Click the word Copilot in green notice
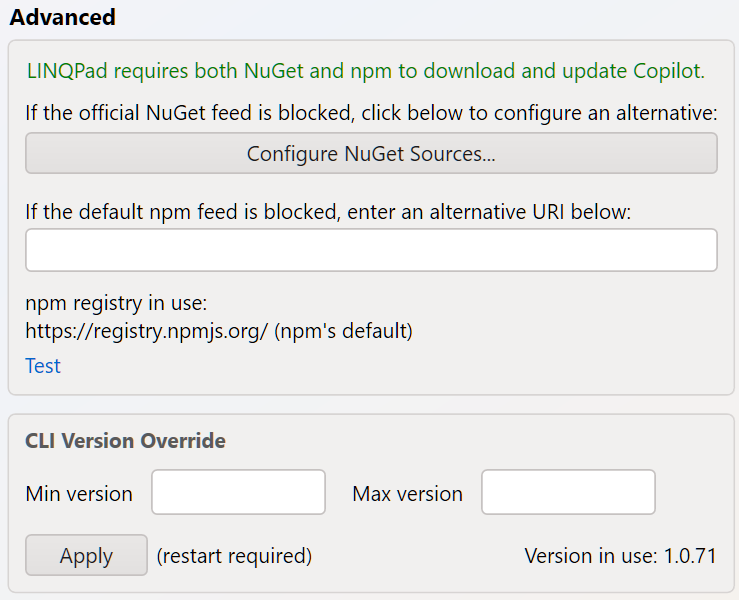The width and height of the screenshot is (739, 600). [669, 71]
